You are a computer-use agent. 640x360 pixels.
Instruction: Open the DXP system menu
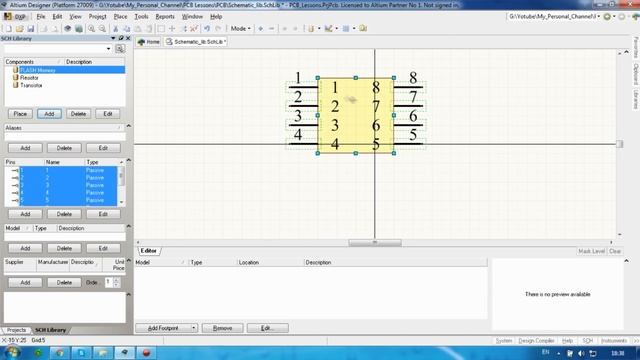[x=15, y=17]
